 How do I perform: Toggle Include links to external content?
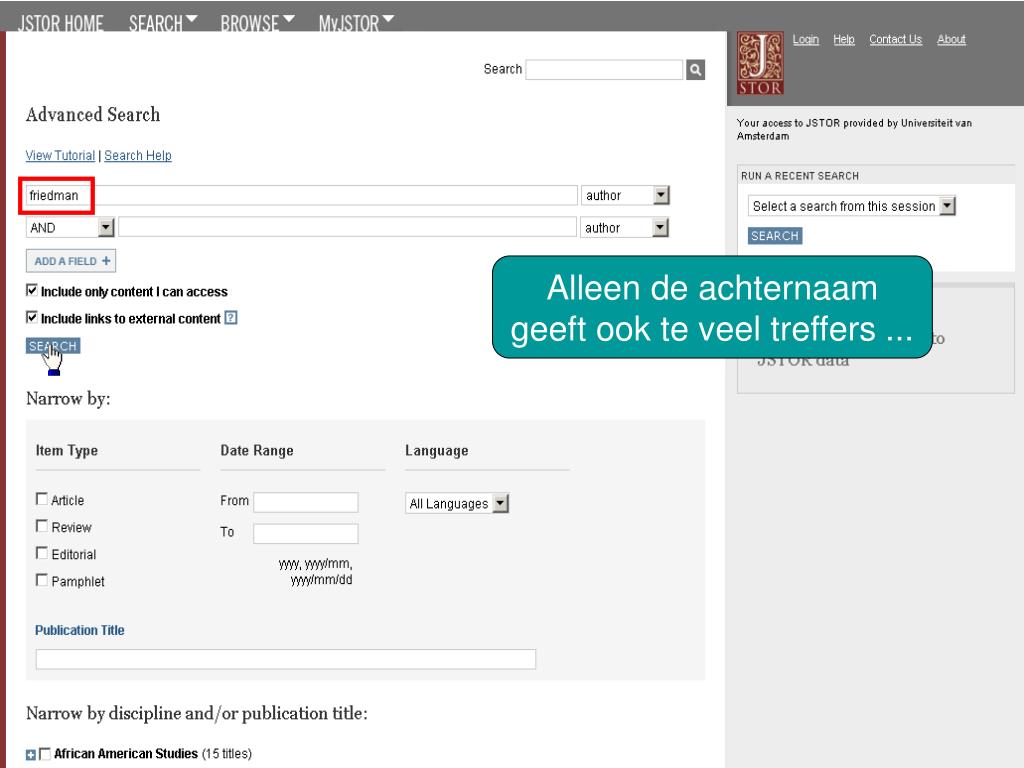[31, 317]
